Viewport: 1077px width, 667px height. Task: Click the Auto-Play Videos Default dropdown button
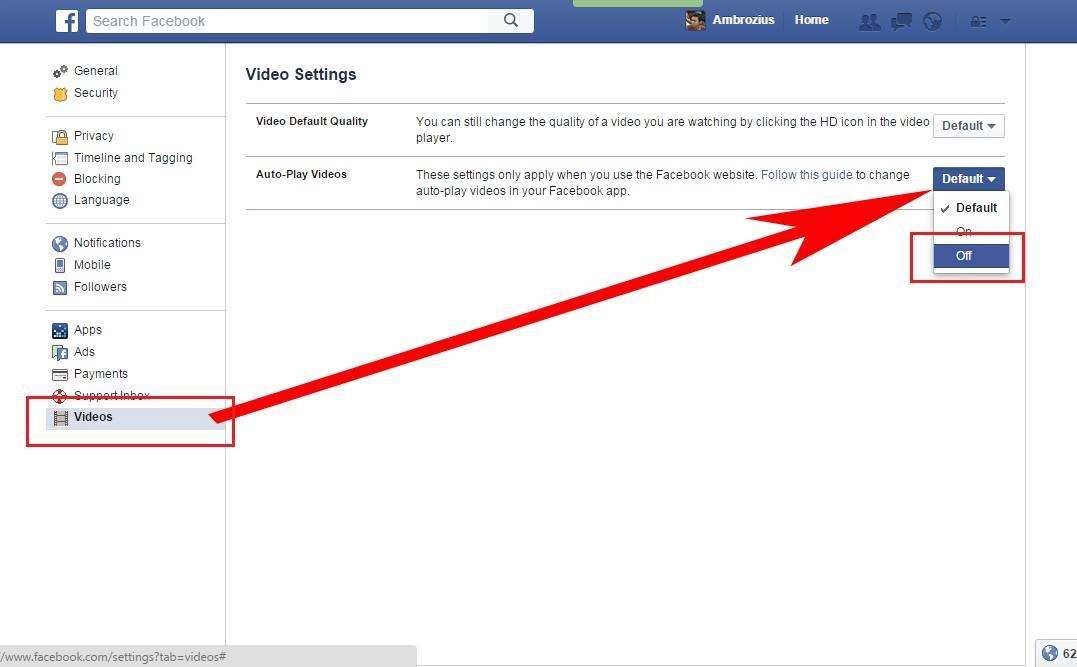[968, 179]
